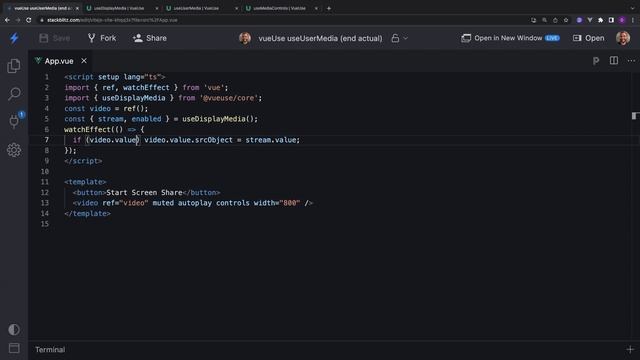Click the browser zoom magnifier icon

[x=544, y=20]
